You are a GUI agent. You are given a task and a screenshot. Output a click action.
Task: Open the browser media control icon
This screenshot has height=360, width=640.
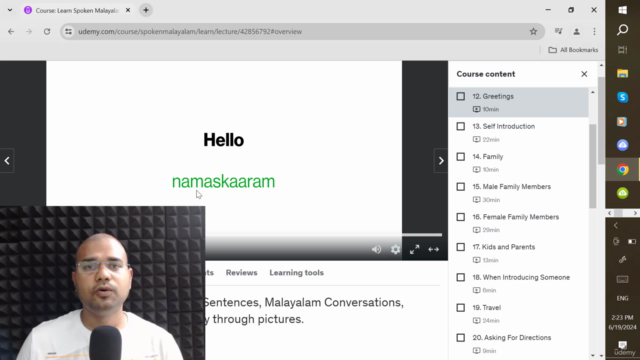coord(558,31)
